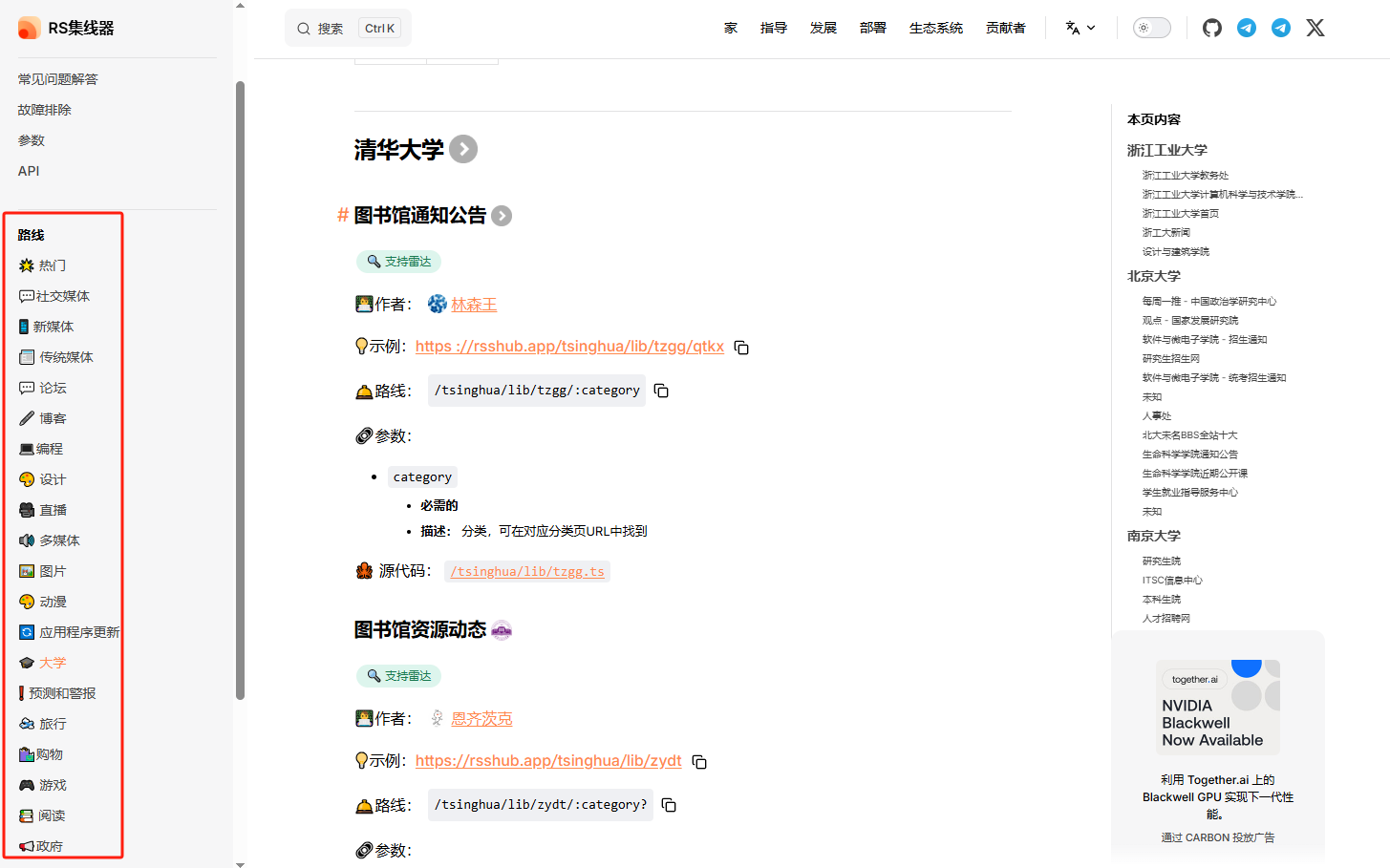The width and height of the screenshot is (1390, 868).
Task: Open source code link /tsinghua/lib/tzgg.ts
Action: coord(527,571)
